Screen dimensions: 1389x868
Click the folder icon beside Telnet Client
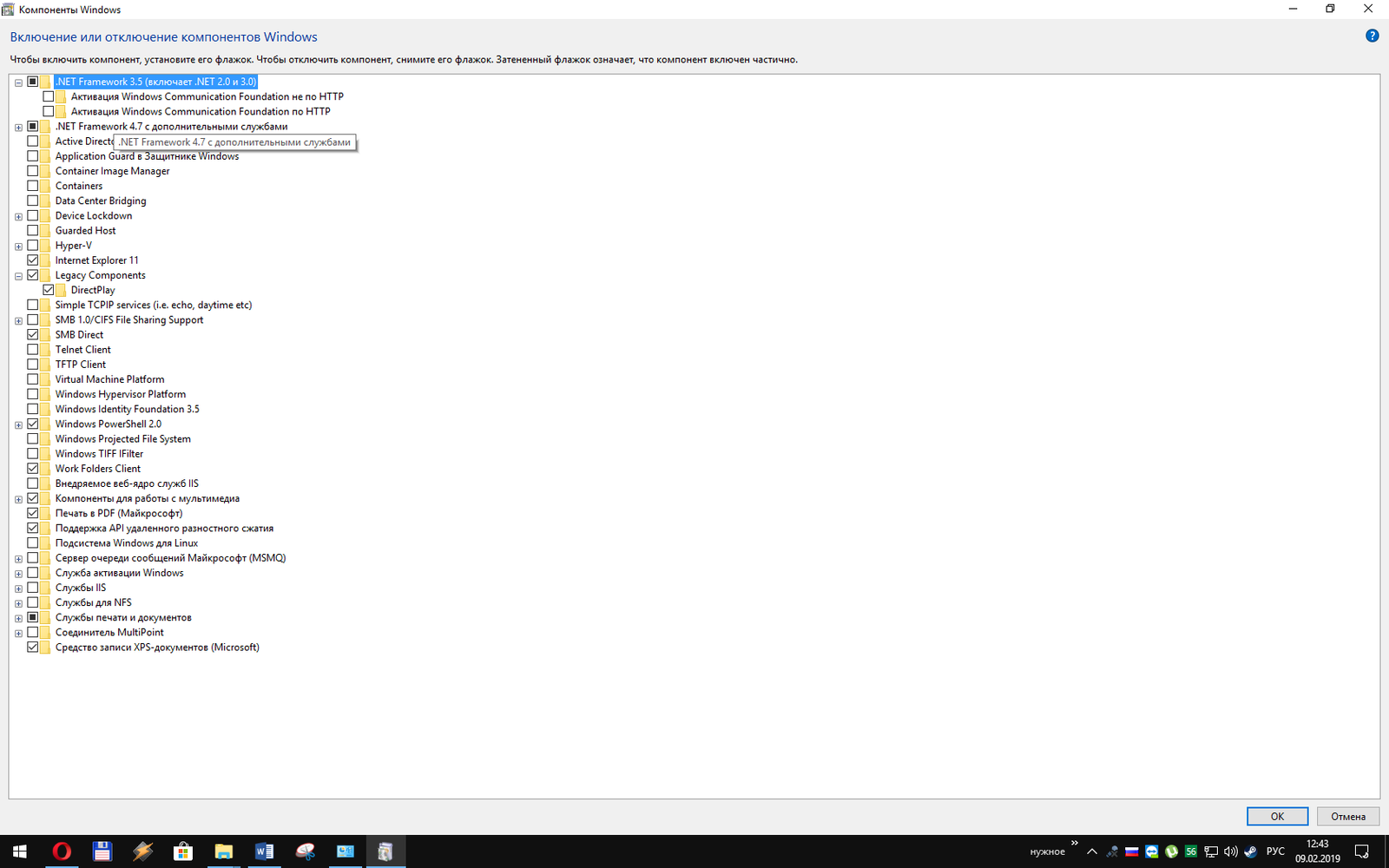[x=45, y=350]
